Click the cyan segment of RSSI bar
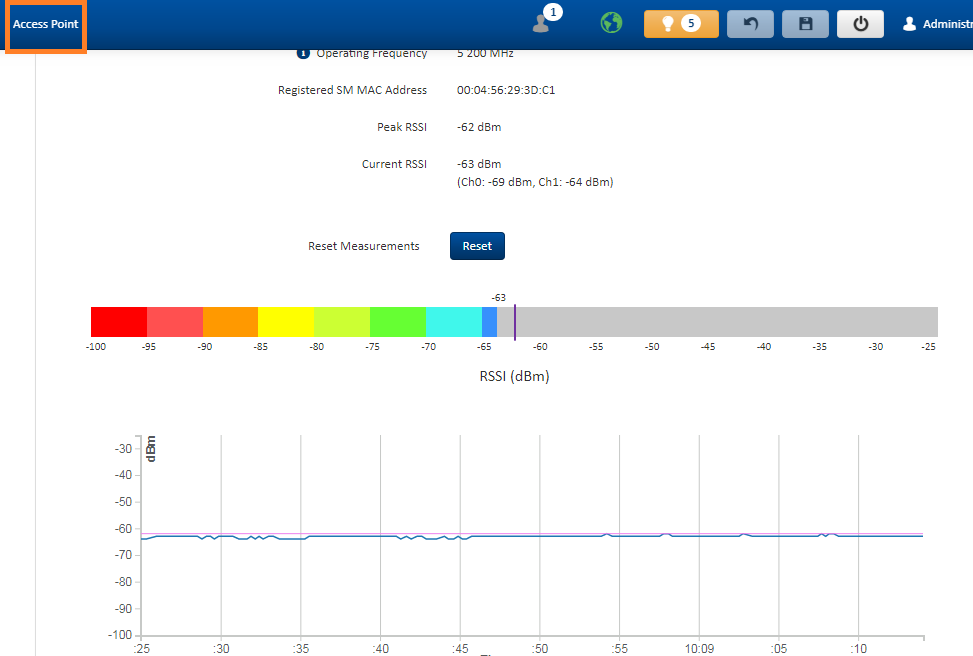The width and height of the screenshot is (973, 656). coord(453,322)
